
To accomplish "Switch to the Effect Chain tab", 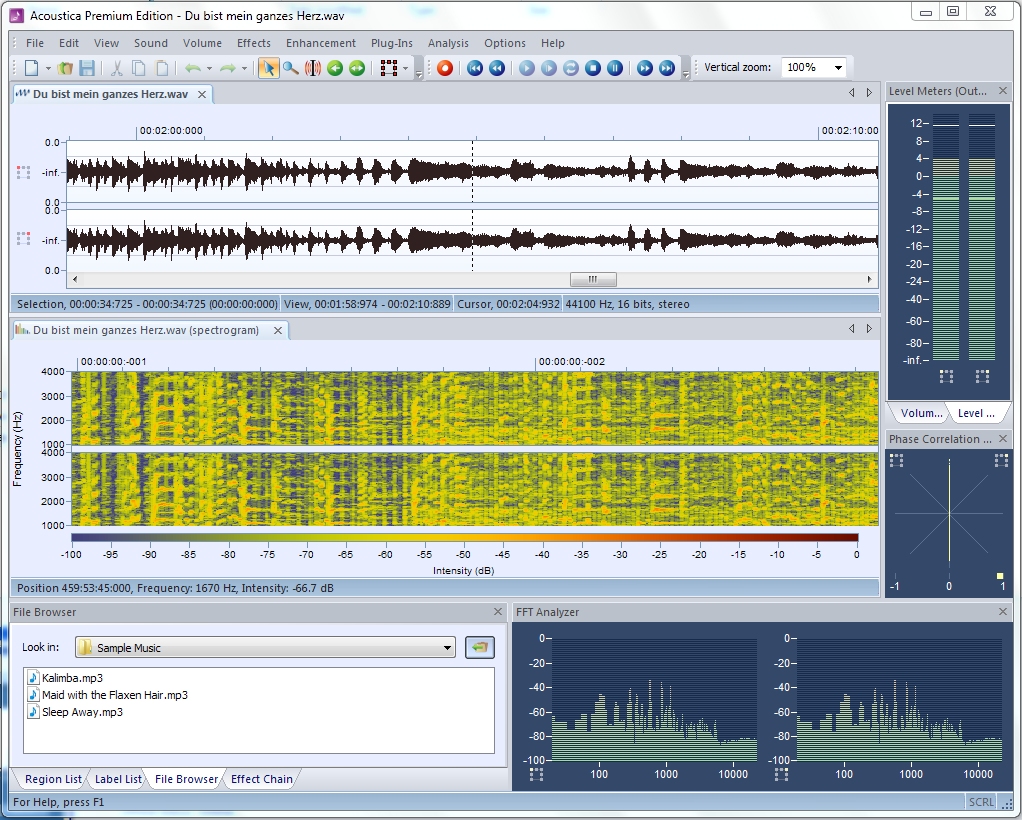I will click(x=261, y=779).
